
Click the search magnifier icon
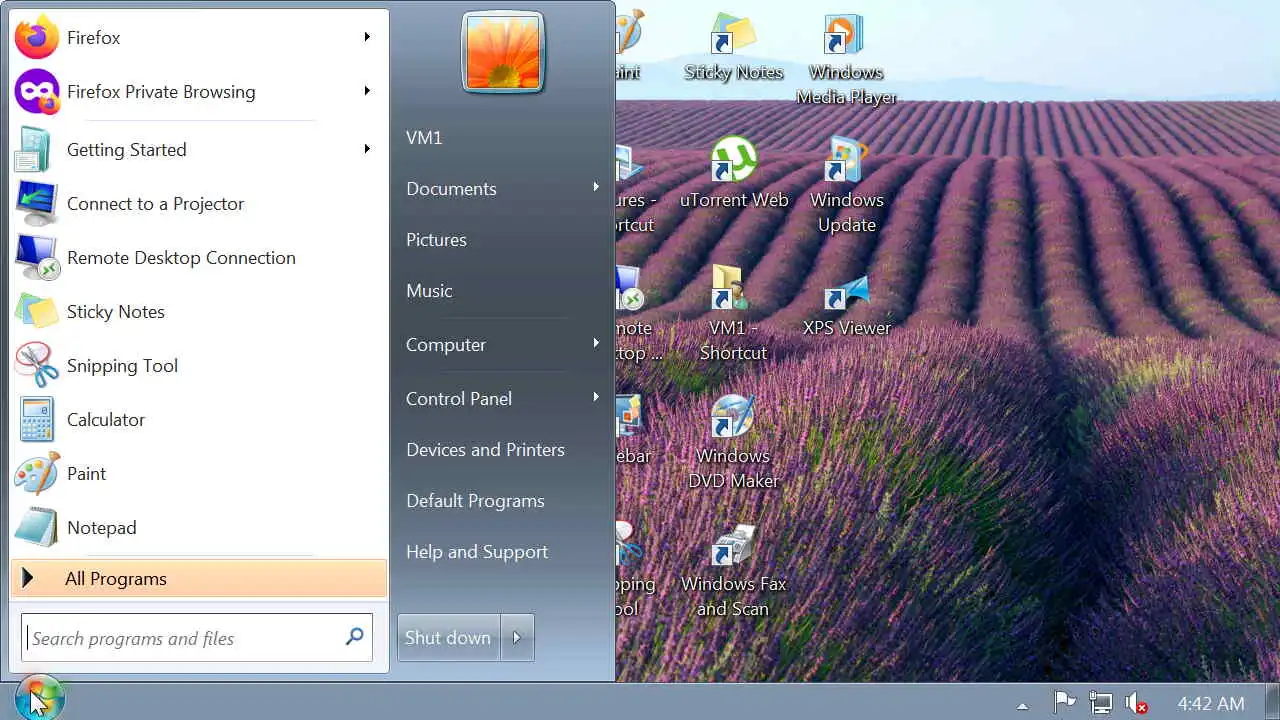354,637
